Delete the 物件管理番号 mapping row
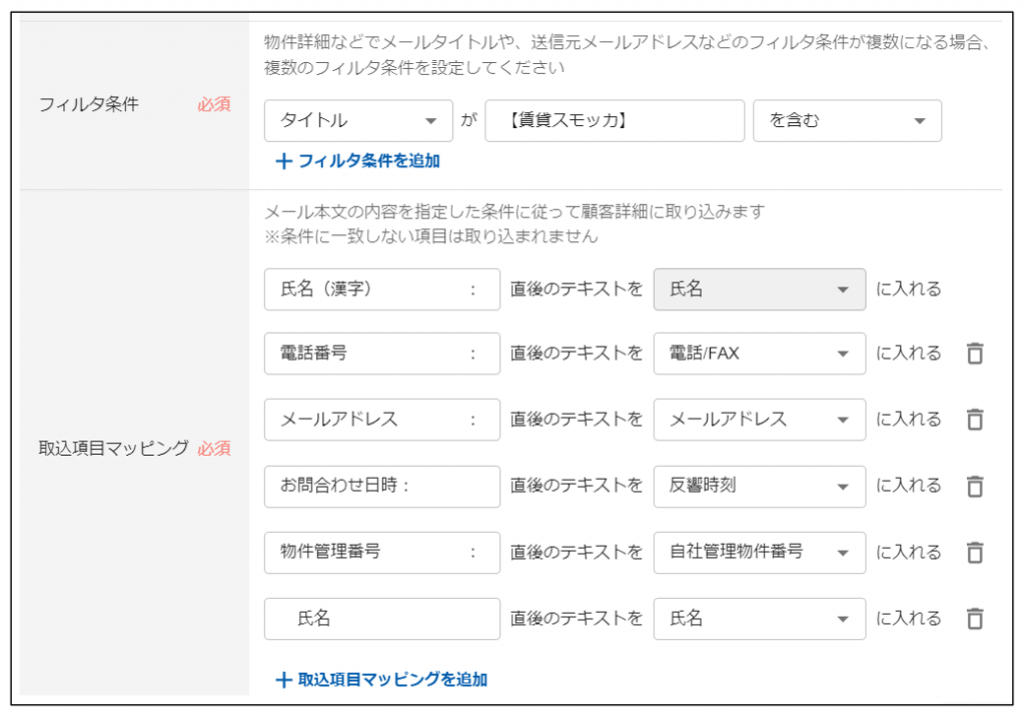Screen dimensions: 1024x717 (x=975, y=552)
